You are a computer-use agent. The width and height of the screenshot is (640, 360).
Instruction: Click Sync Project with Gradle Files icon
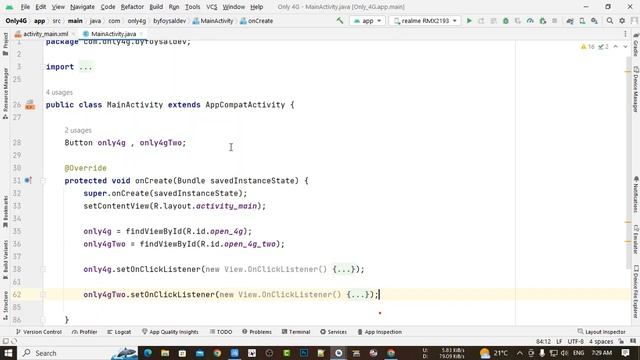click(570, 20)
